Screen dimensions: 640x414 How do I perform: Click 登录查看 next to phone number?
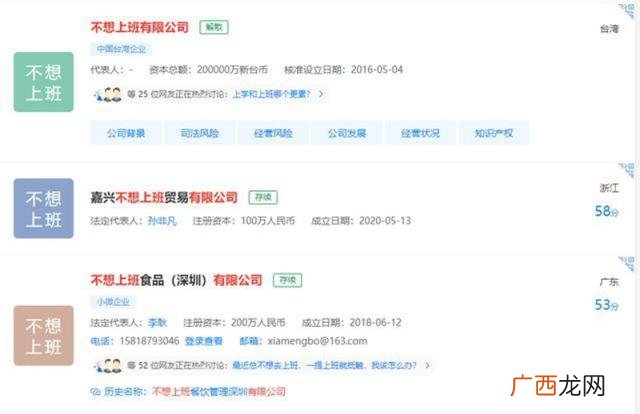coord(204,341)
